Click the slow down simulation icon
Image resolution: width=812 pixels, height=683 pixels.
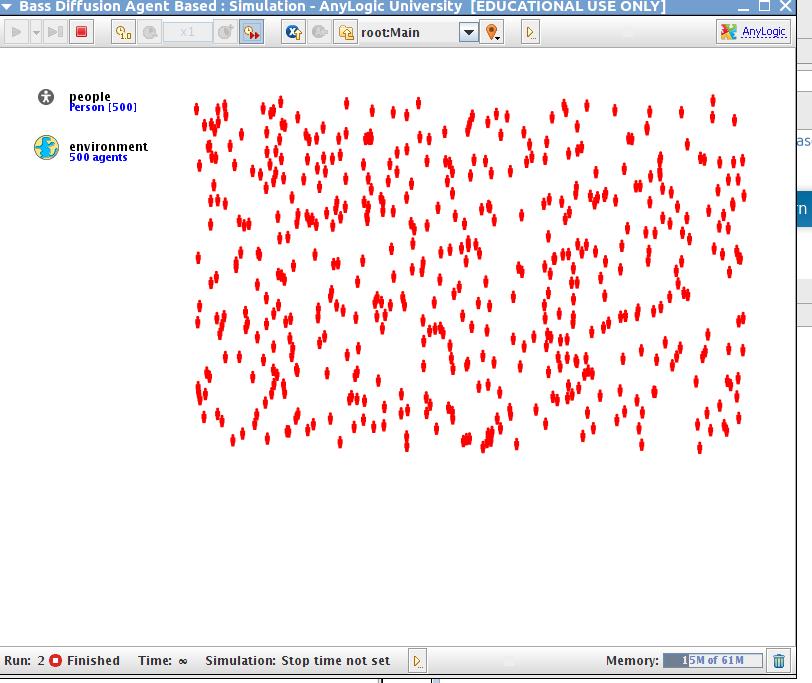150,32
